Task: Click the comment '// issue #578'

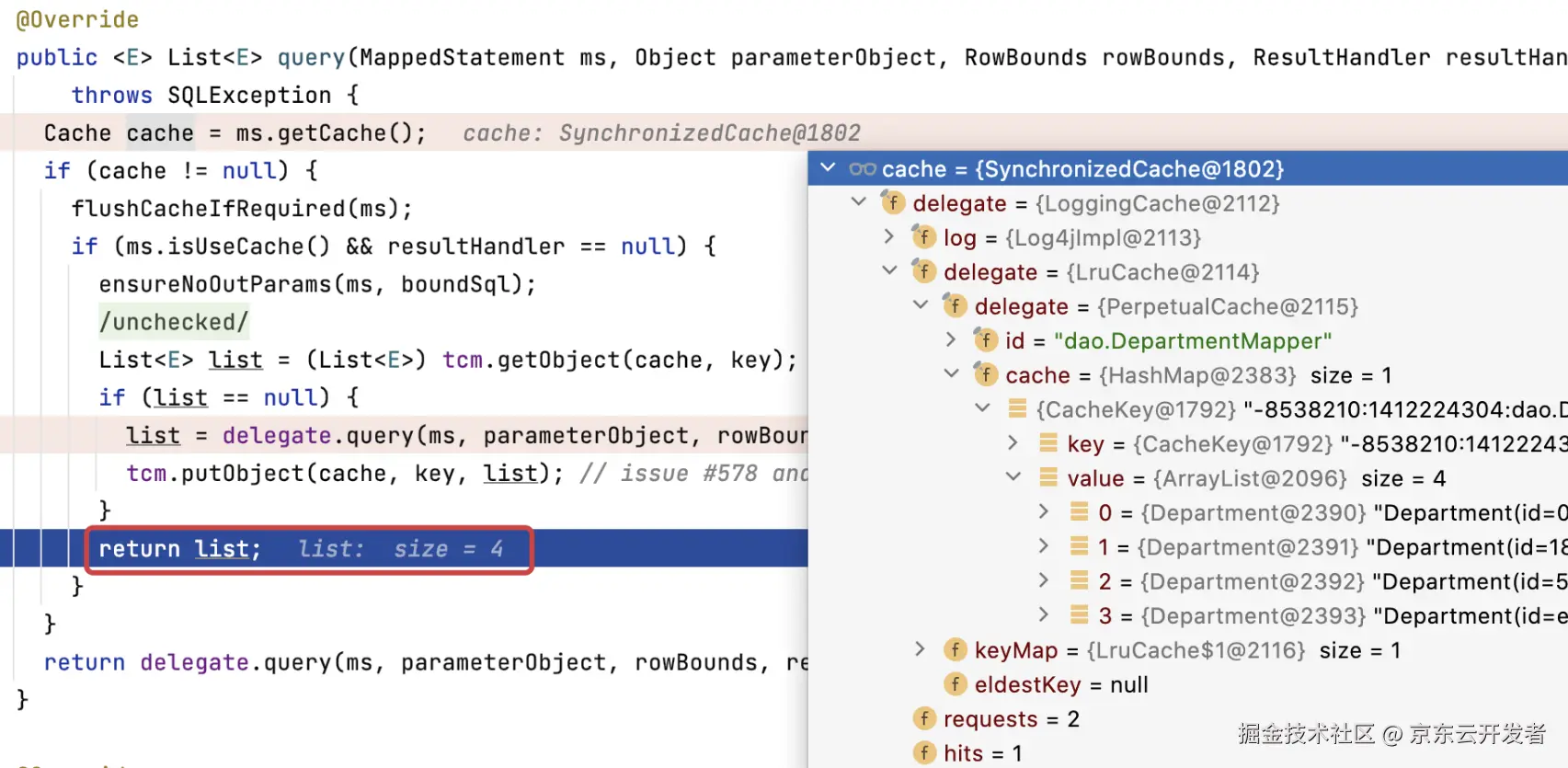Action: pos(669,474)
